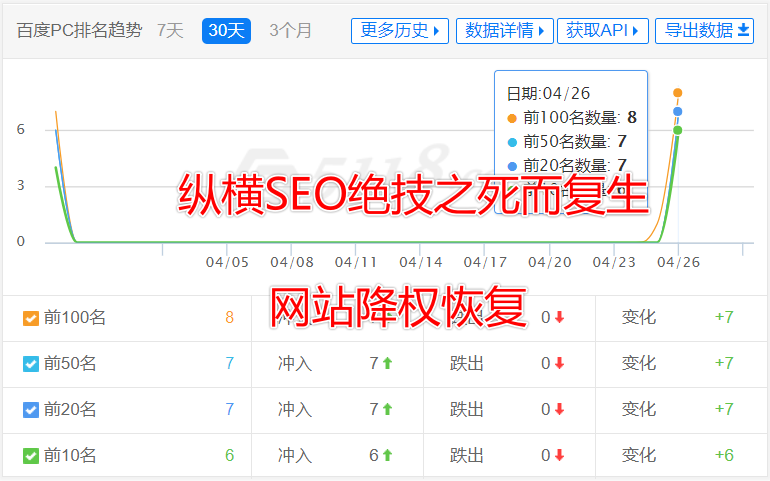
Task: Select the active 30天 range button
Action: (226, 31)
